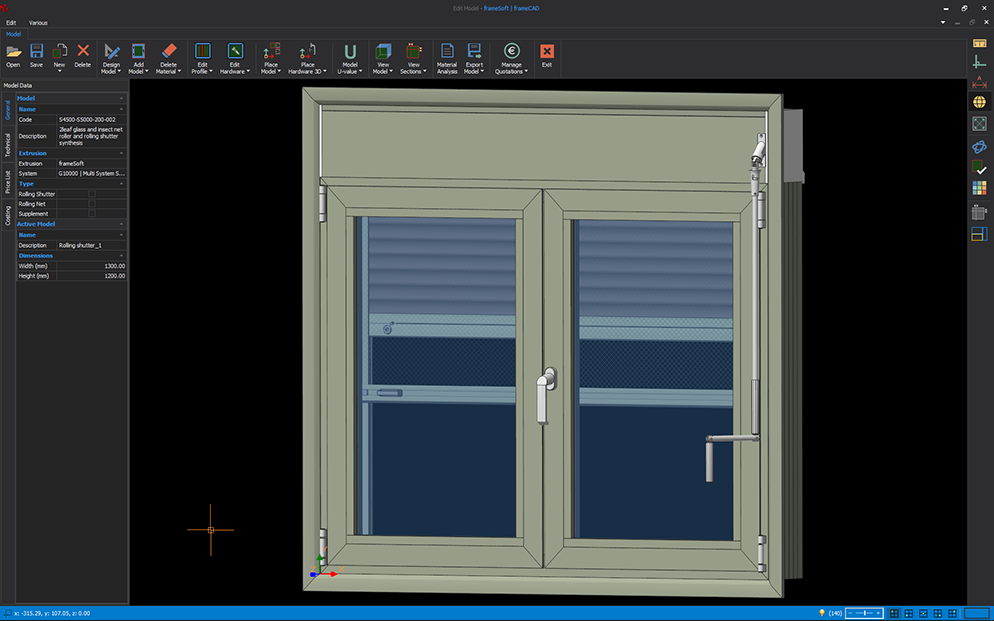
Task: Switch to the Technical side tab
Action: click(8, 144)
